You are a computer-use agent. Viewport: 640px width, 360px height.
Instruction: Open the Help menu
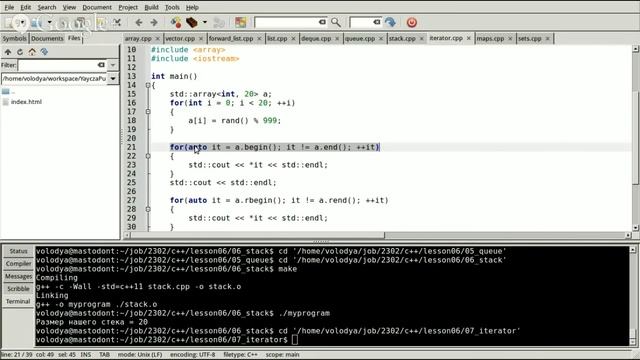[x=192, y=7]
